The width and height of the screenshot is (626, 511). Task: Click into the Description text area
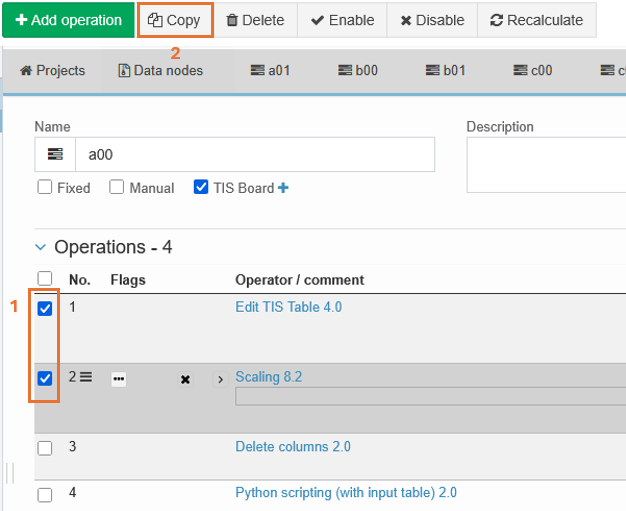tap(546, 165)
